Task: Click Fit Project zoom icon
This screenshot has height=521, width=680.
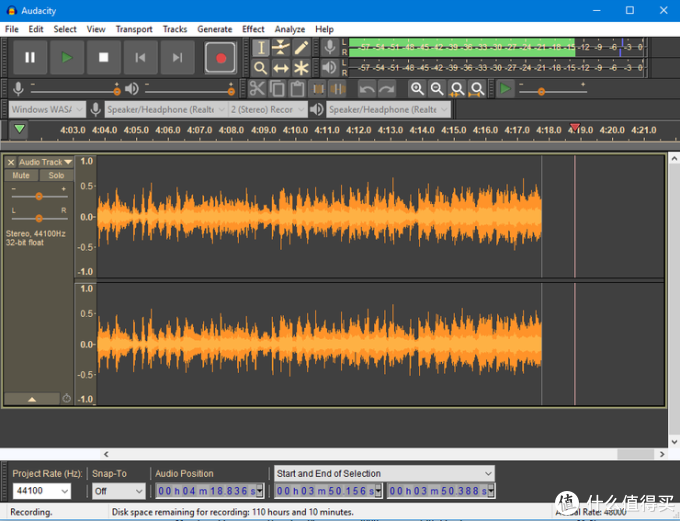Action: pos(477,89)
